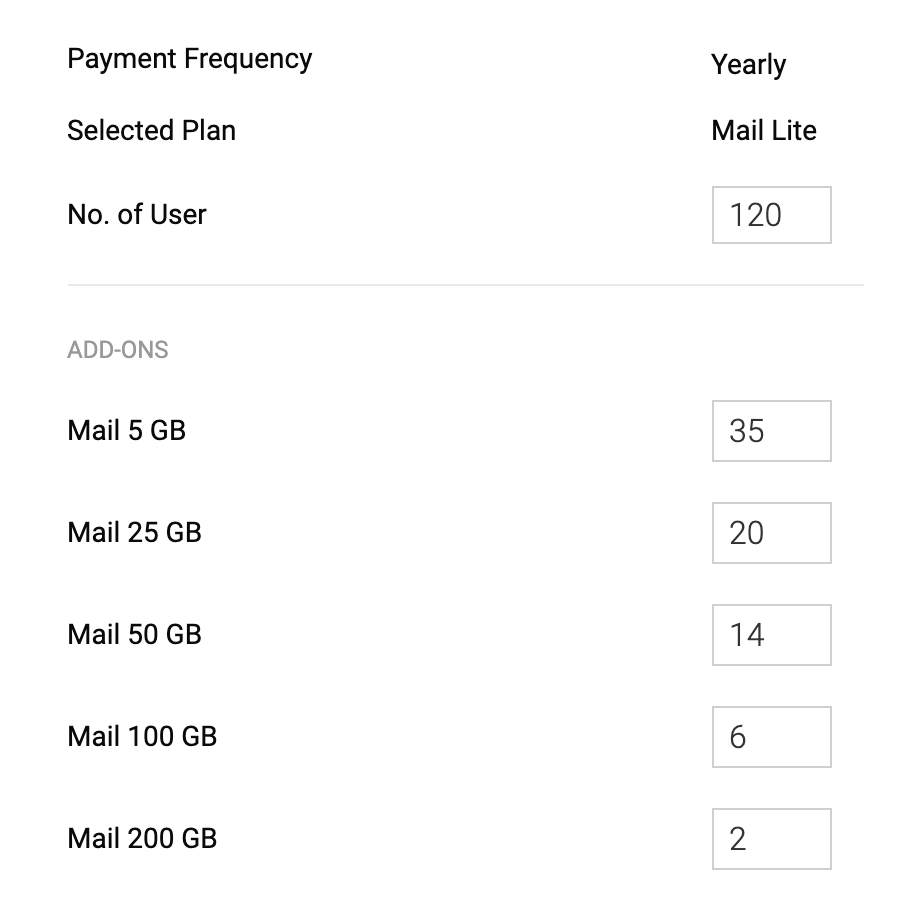The height and width of the screenshot is (898, 922).
Task: Click the ADD-ONS section heading
Action: 118,350
